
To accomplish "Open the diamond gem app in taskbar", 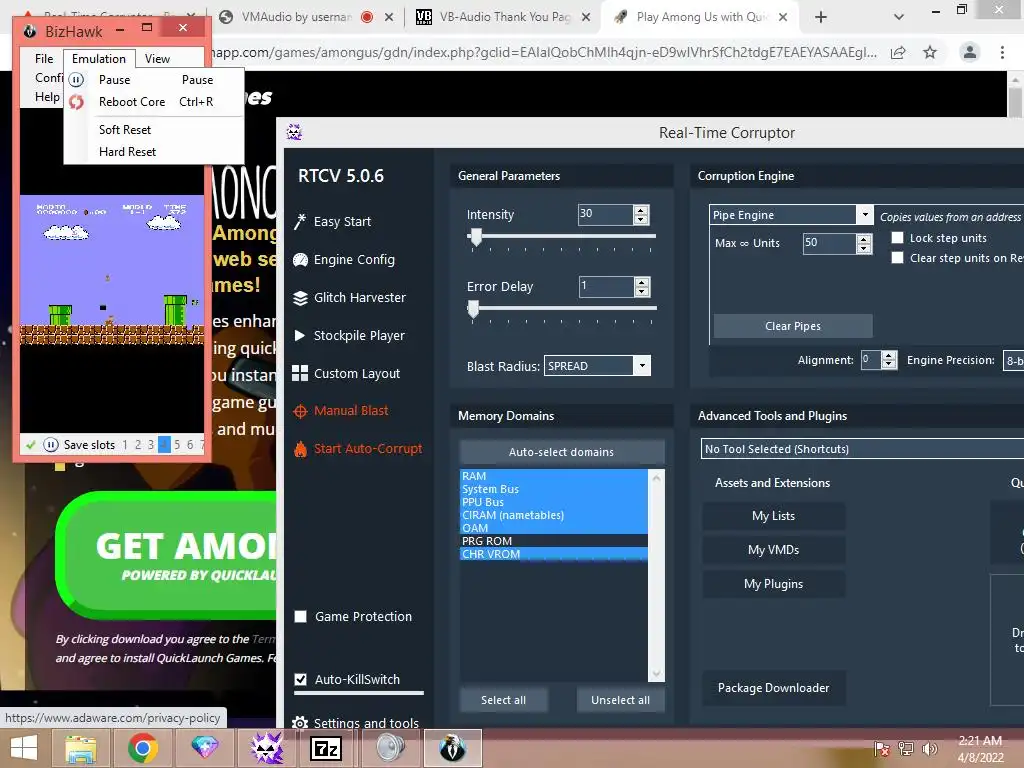I will pyautogui.click(x=204, y=748).
